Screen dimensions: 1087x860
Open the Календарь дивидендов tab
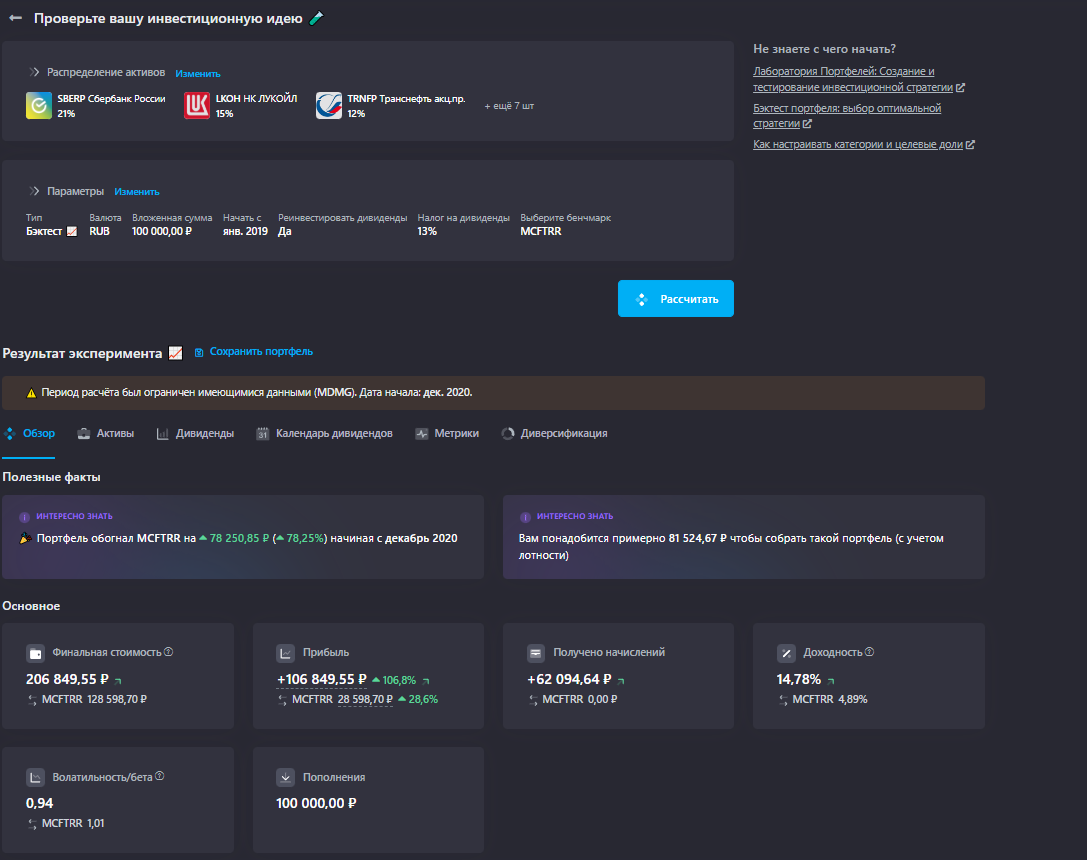(324, 434)
